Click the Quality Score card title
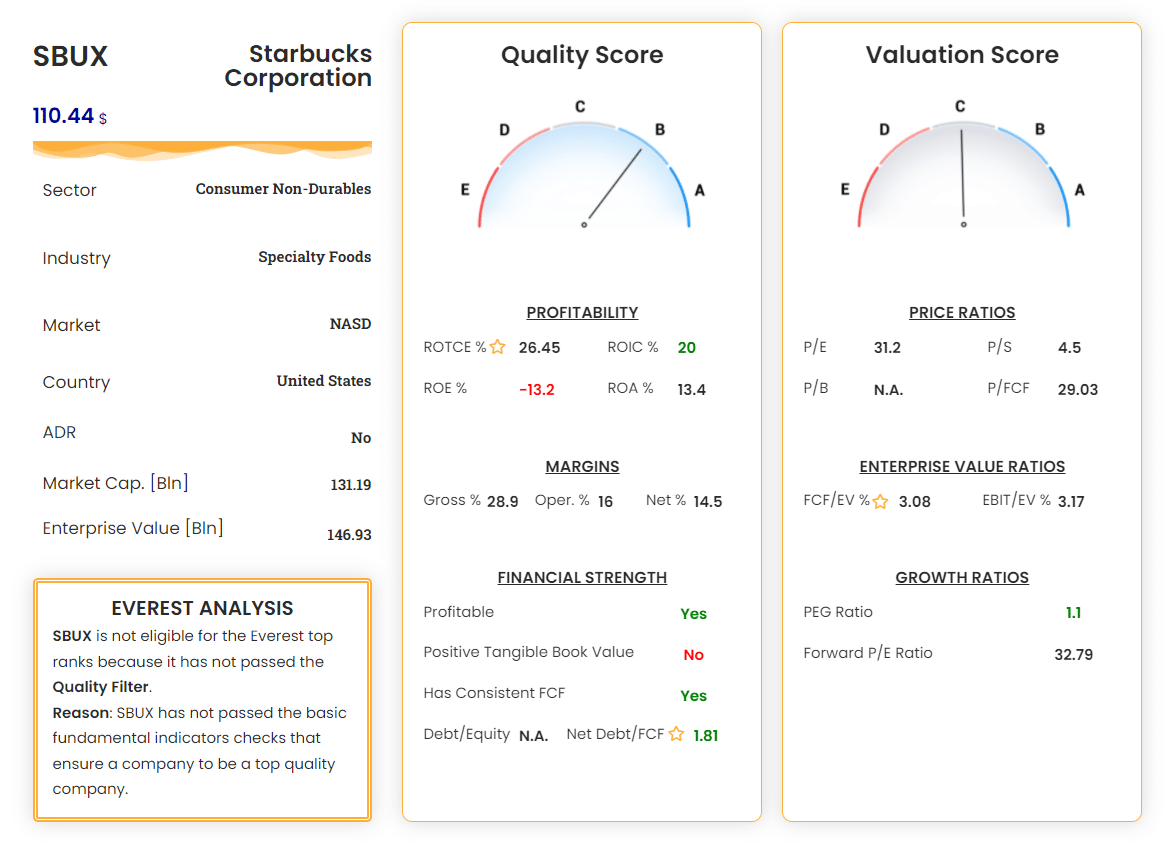The width and height of the screenshot is (1176, 842). point(582,55)
